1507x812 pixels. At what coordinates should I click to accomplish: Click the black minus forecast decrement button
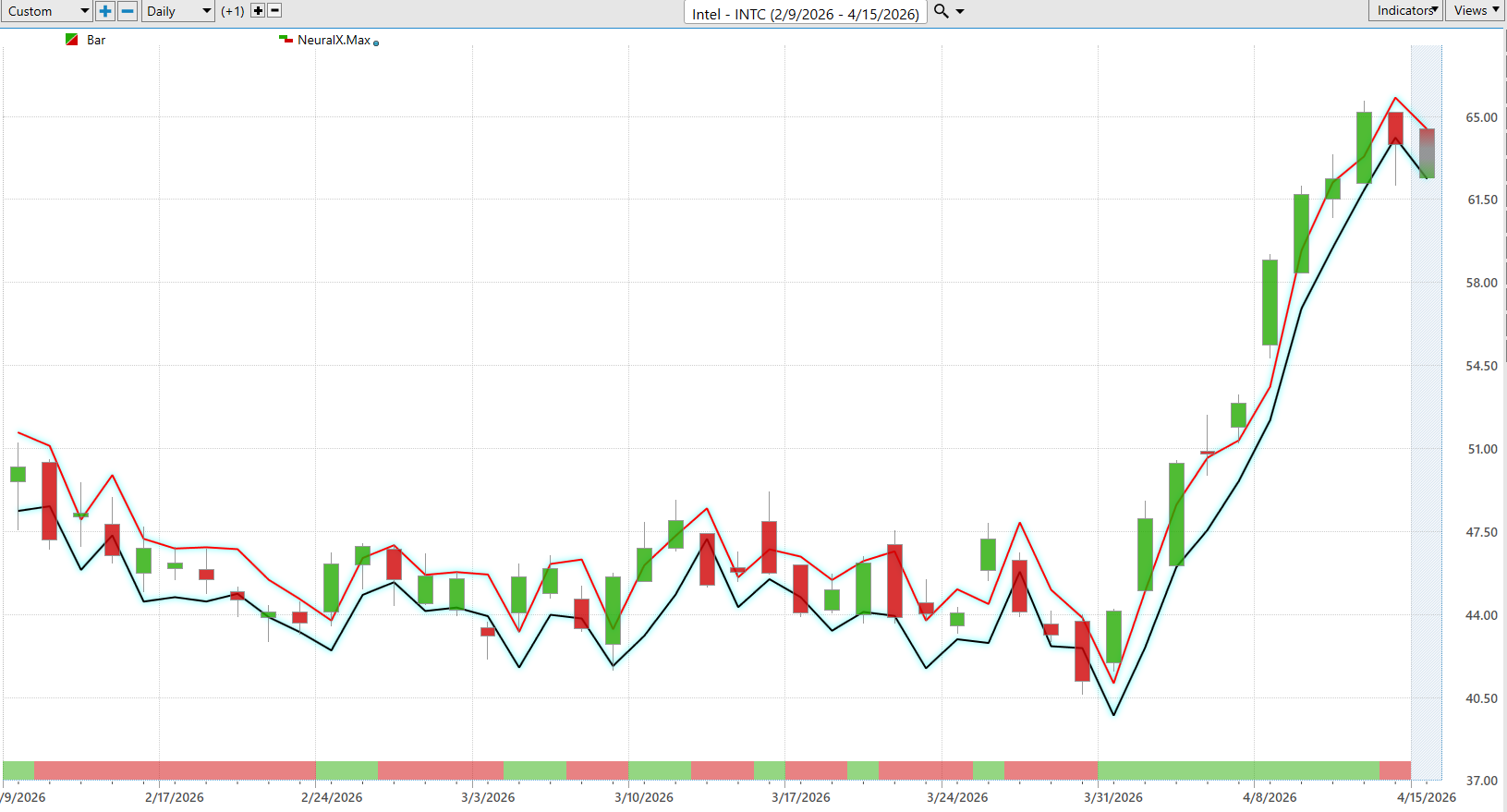point(274,11)
